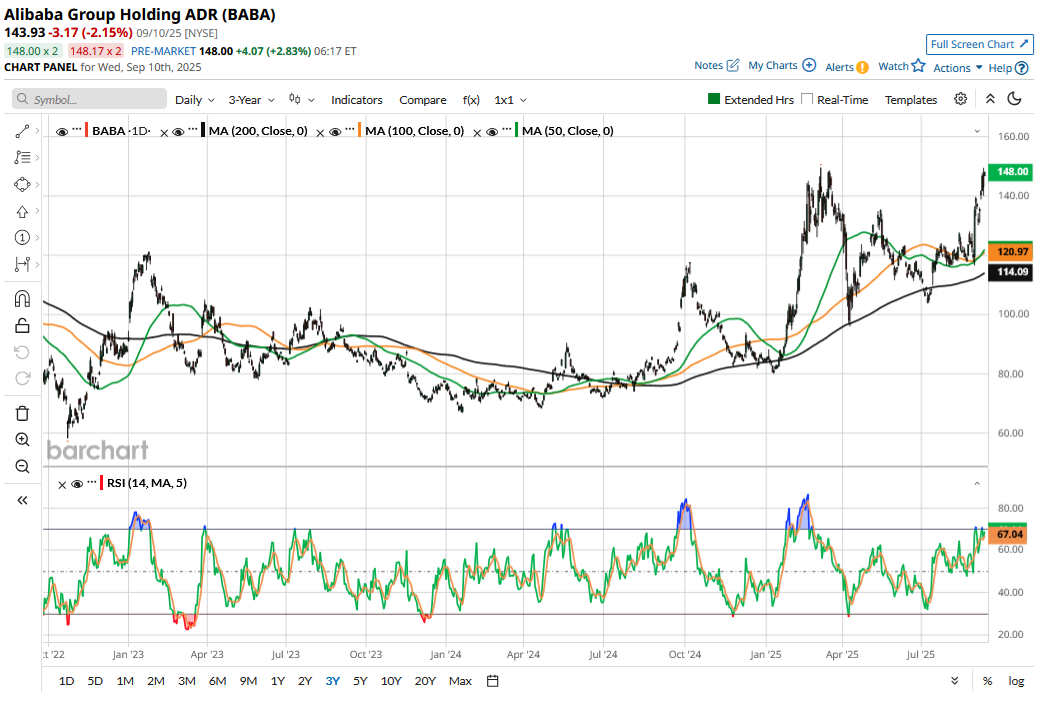The height and width of the screenshot is (704, 1040).
Task: Select the numbered label tool
Action: point(22,238)
